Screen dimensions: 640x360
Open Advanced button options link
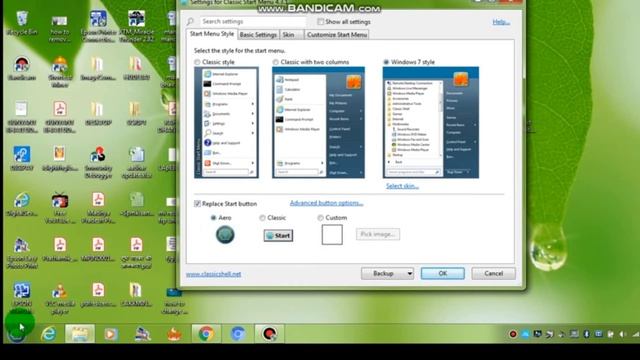[326, 203]
